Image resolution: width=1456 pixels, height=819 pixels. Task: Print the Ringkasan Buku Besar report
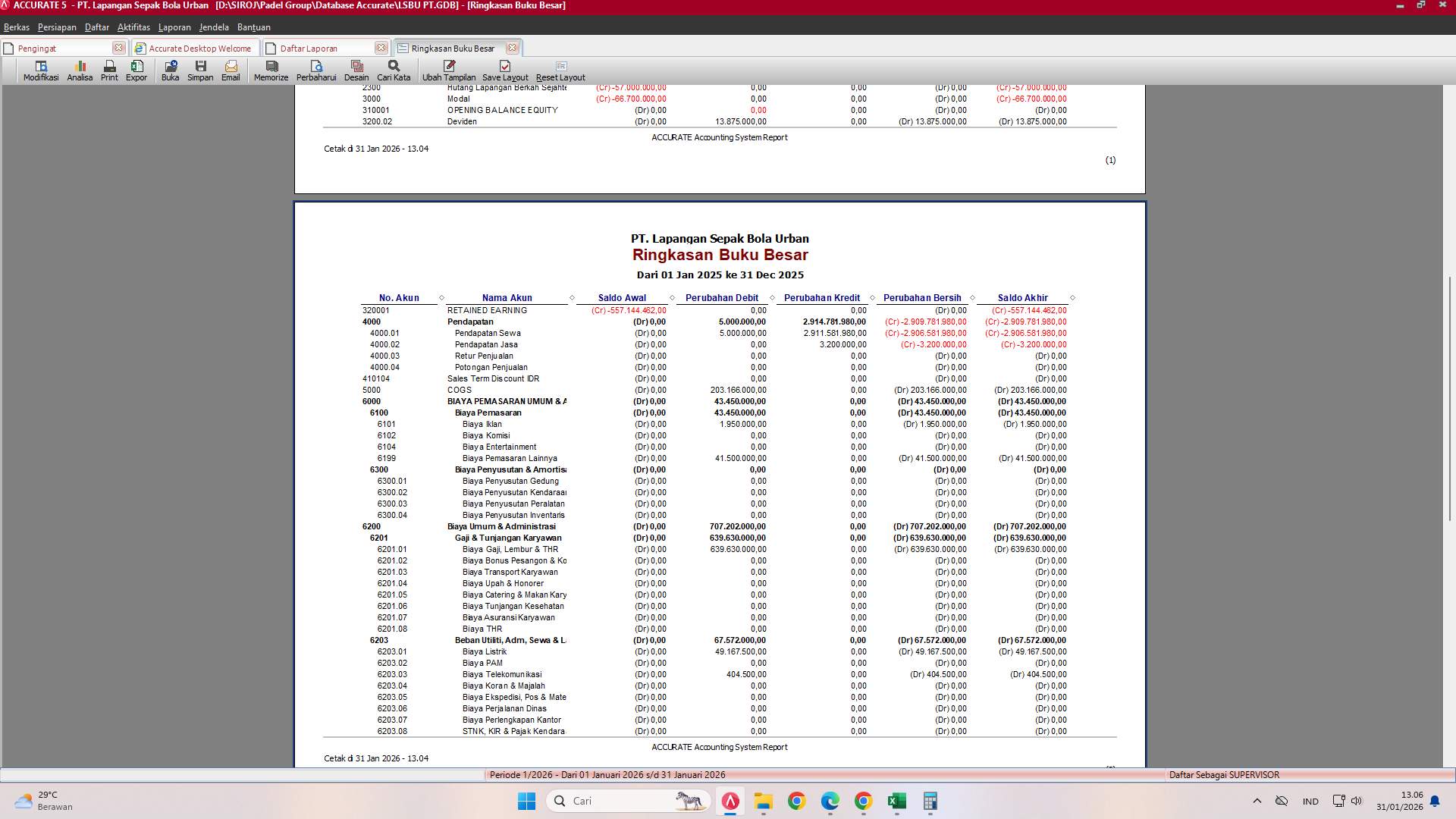[108, 70]
